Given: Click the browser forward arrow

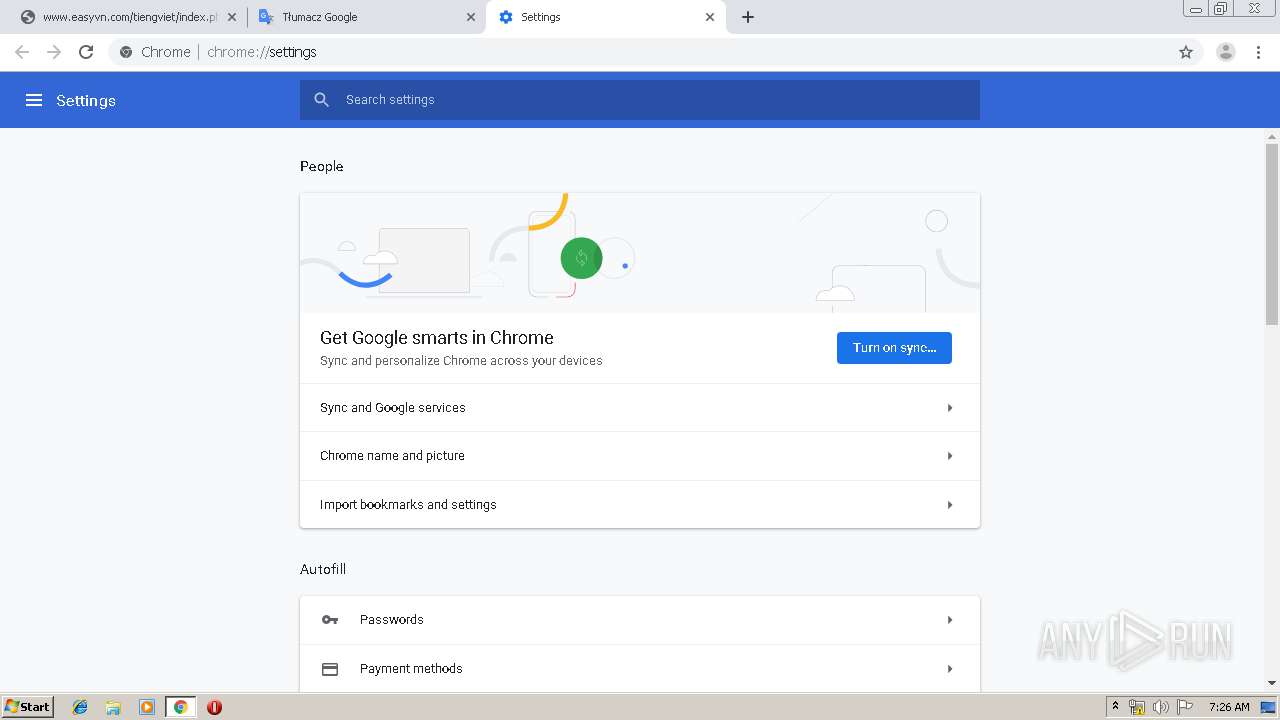Looking at the screenshot, I should click(54, 52).
